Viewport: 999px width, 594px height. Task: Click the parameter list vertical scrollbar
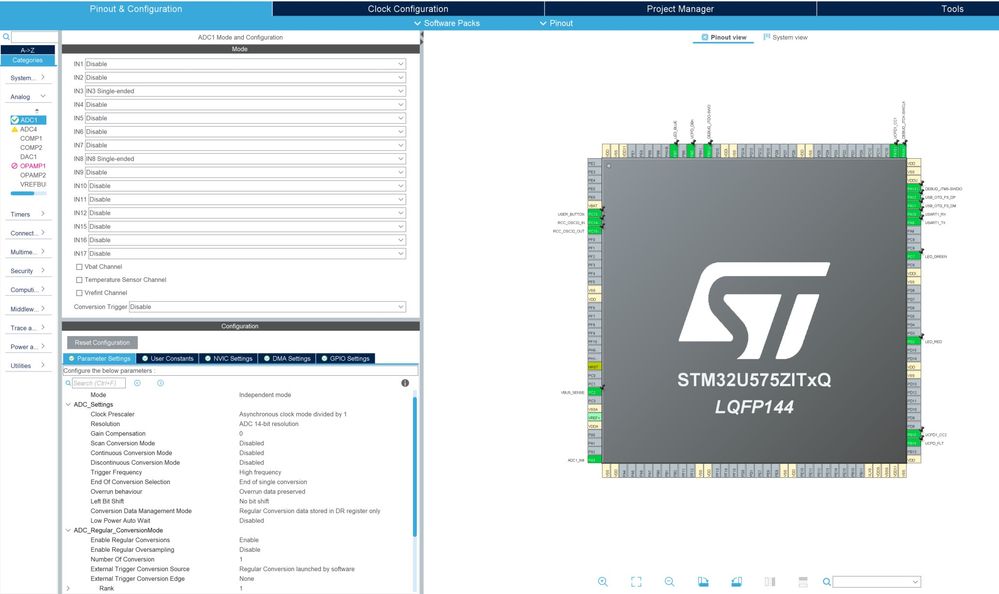point(415,467)
